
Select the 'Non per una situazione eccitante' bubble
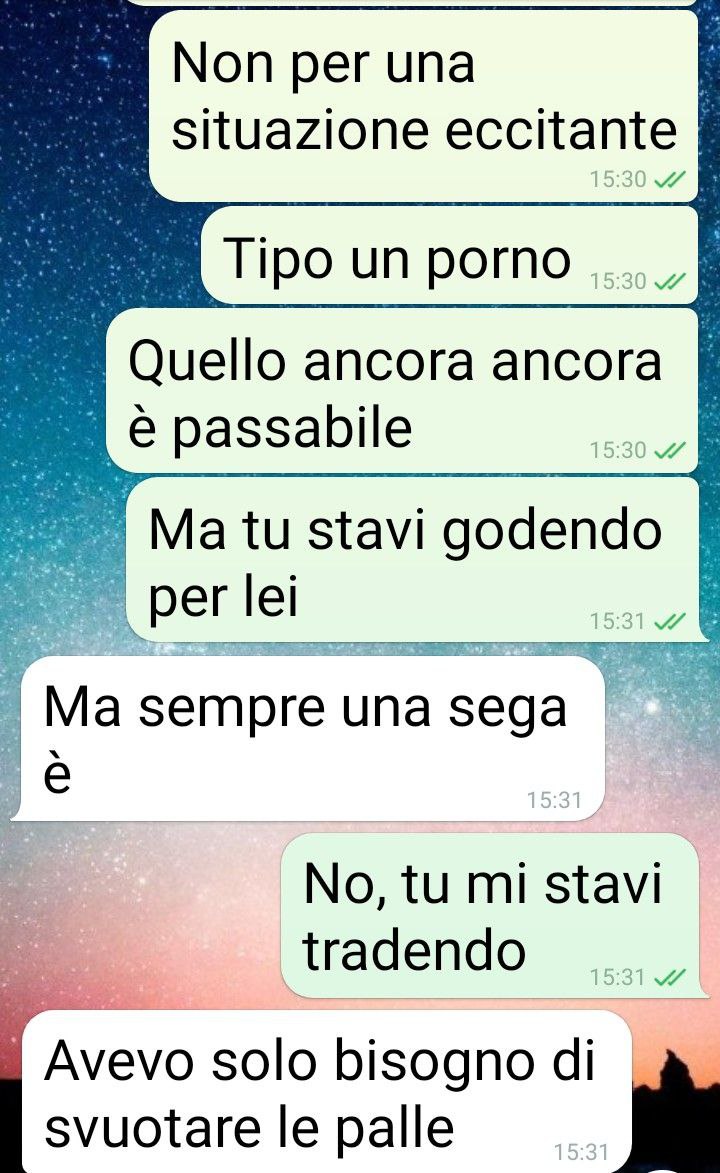[424, 105]
